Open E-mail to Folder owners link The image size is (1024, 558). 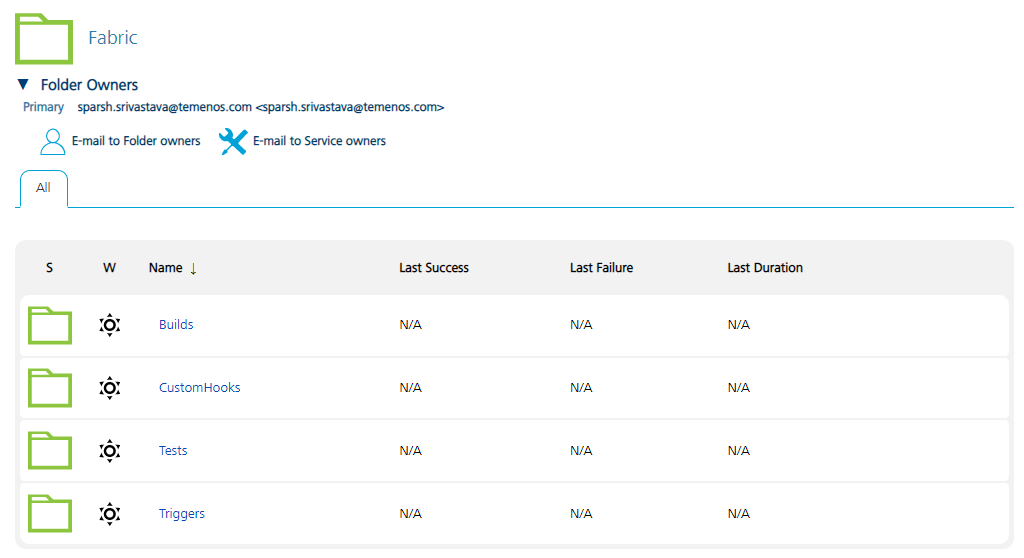click(x=136, y=142)
